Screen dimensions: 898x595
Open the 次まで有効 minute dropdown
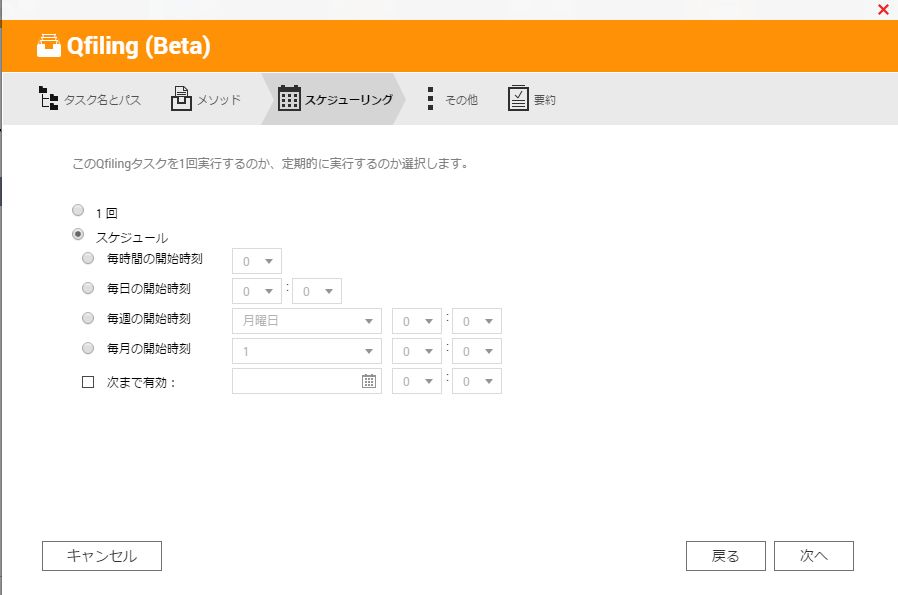coord(476,381)
